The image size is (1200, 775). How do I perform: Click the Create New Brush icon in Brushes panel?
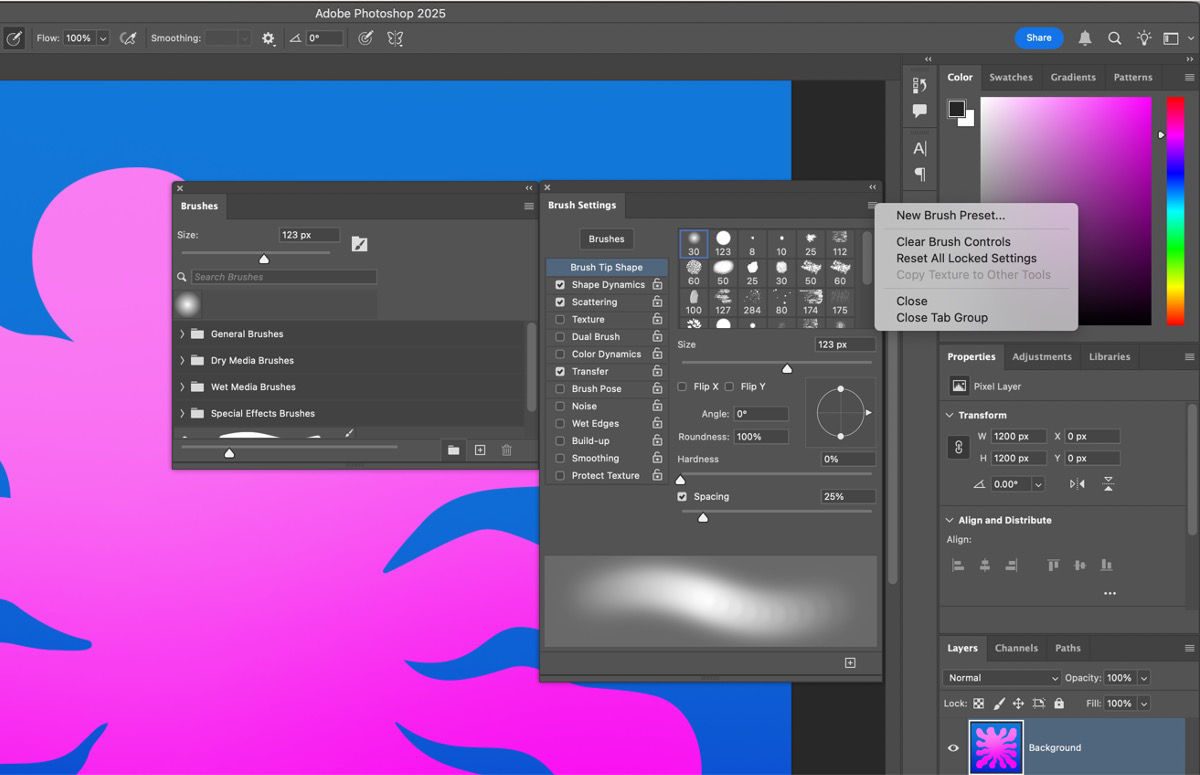[x=480, y=450]
